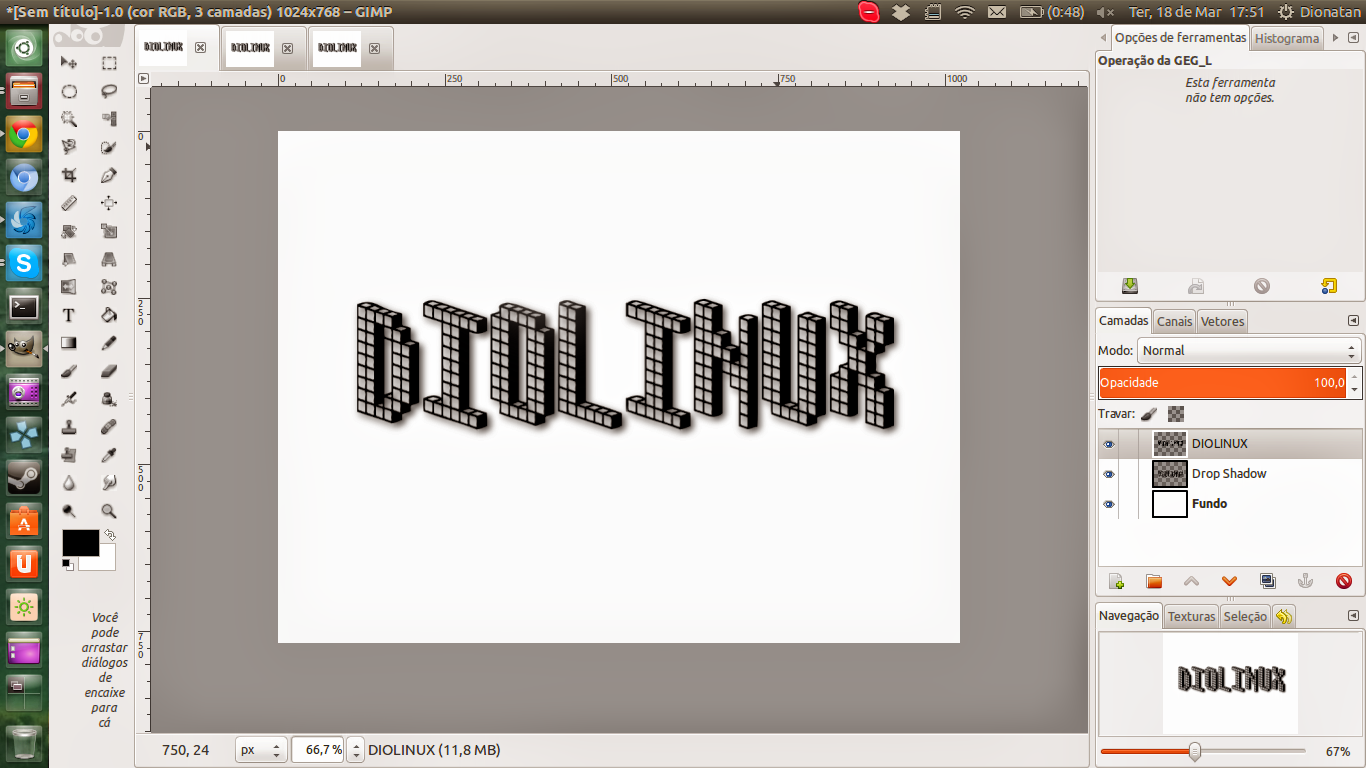Open the layer Modo dropdown
This screenshot has width=1366, height=768.
(x=1249, y=351)
